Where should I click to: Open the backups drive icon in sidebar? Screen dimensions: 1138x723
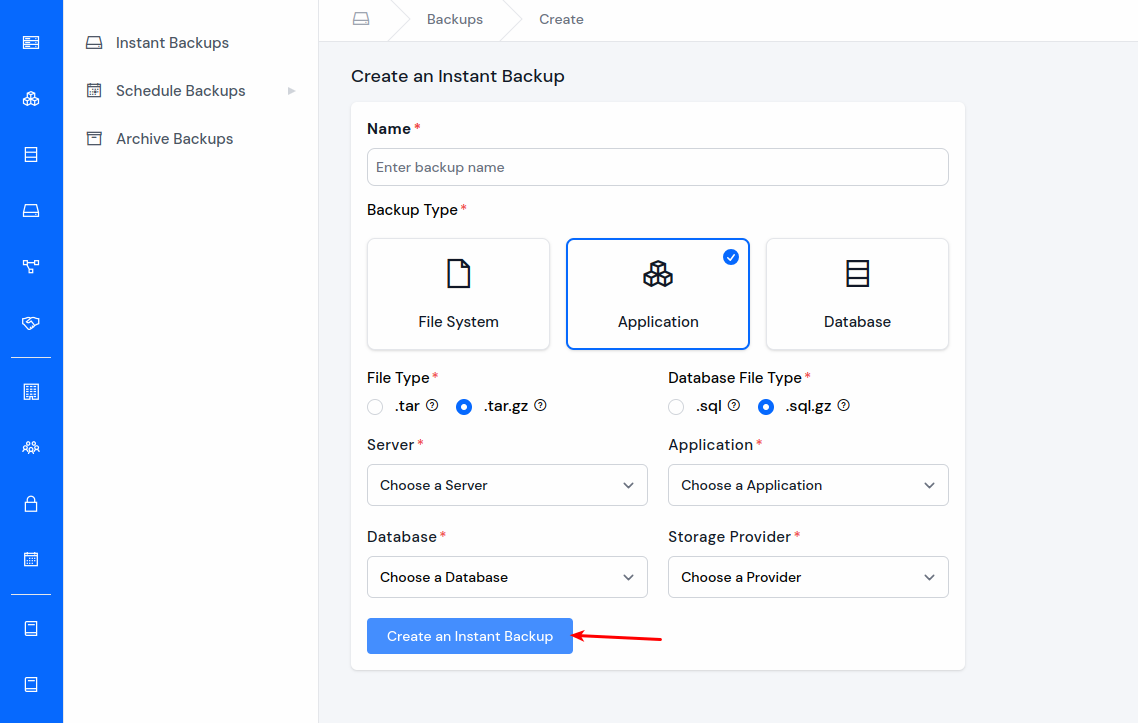pyautogui.click(x=30, y=211)
